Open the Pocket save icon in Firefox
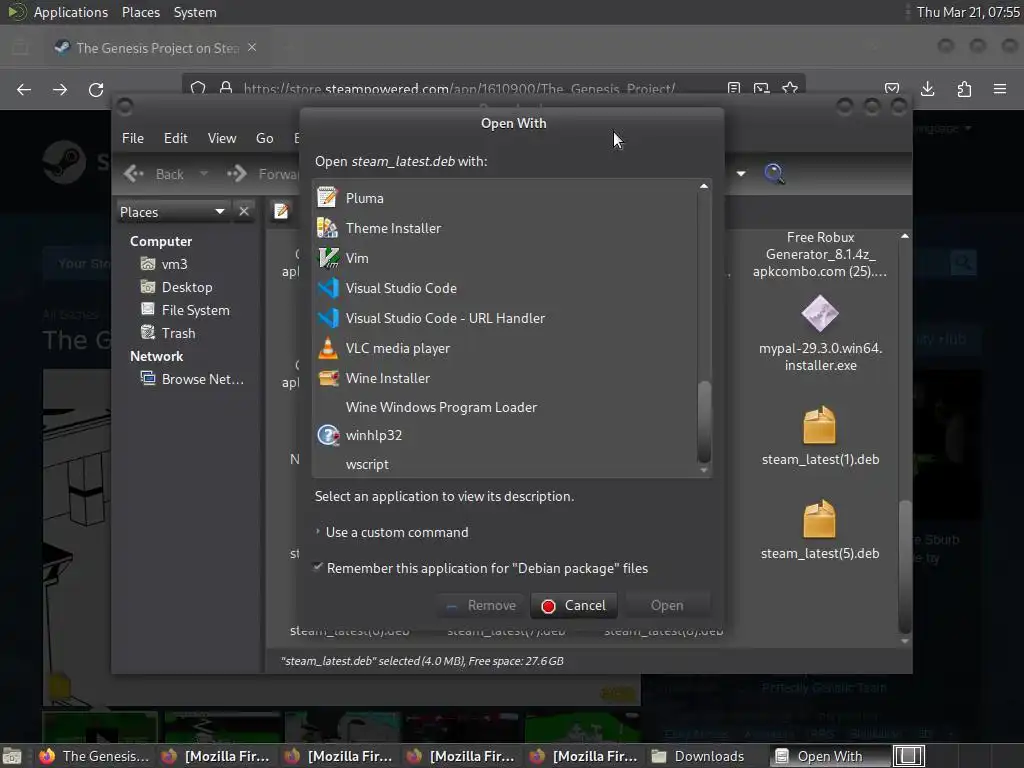Image resolution: width=1024 pixels, height=768 pixels. pos(892,89)
